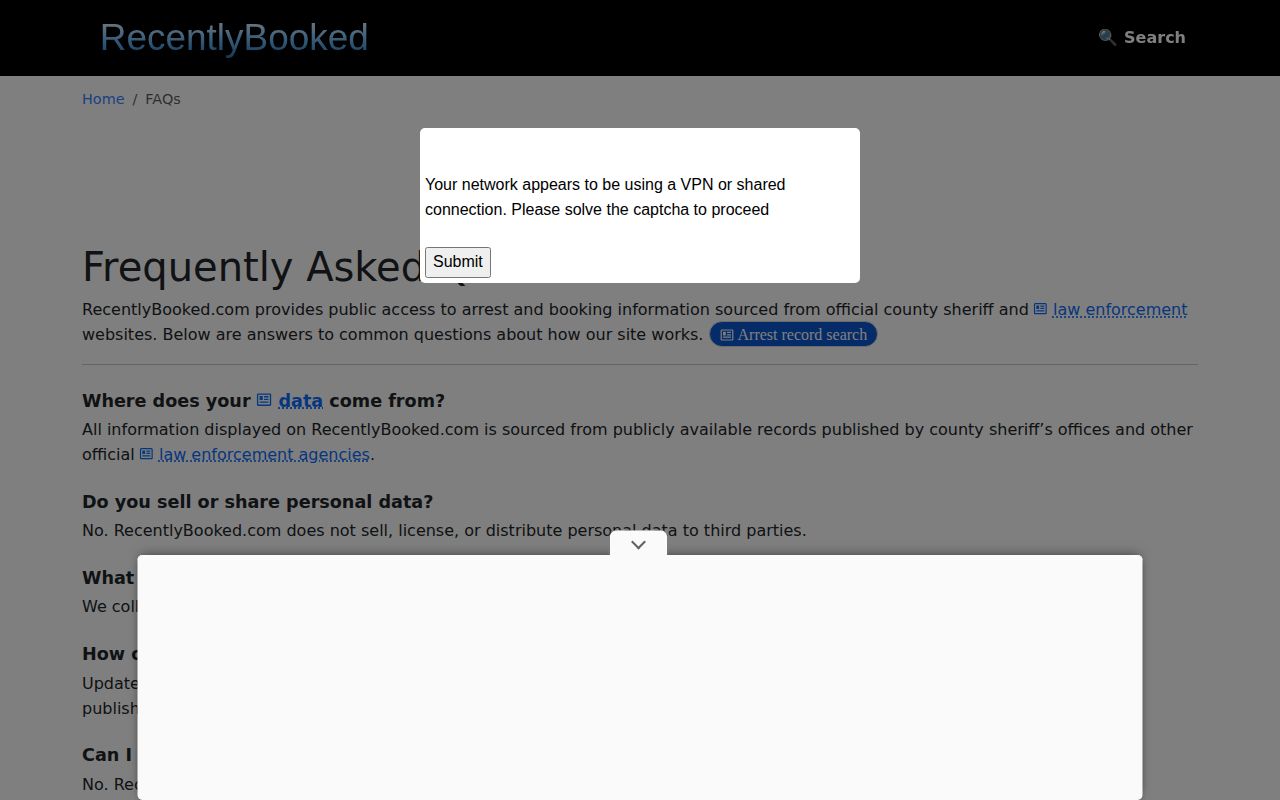Submit the captcha dialog
The height and width of the screenshot is (800, 1280).
[x=458, y=262]
